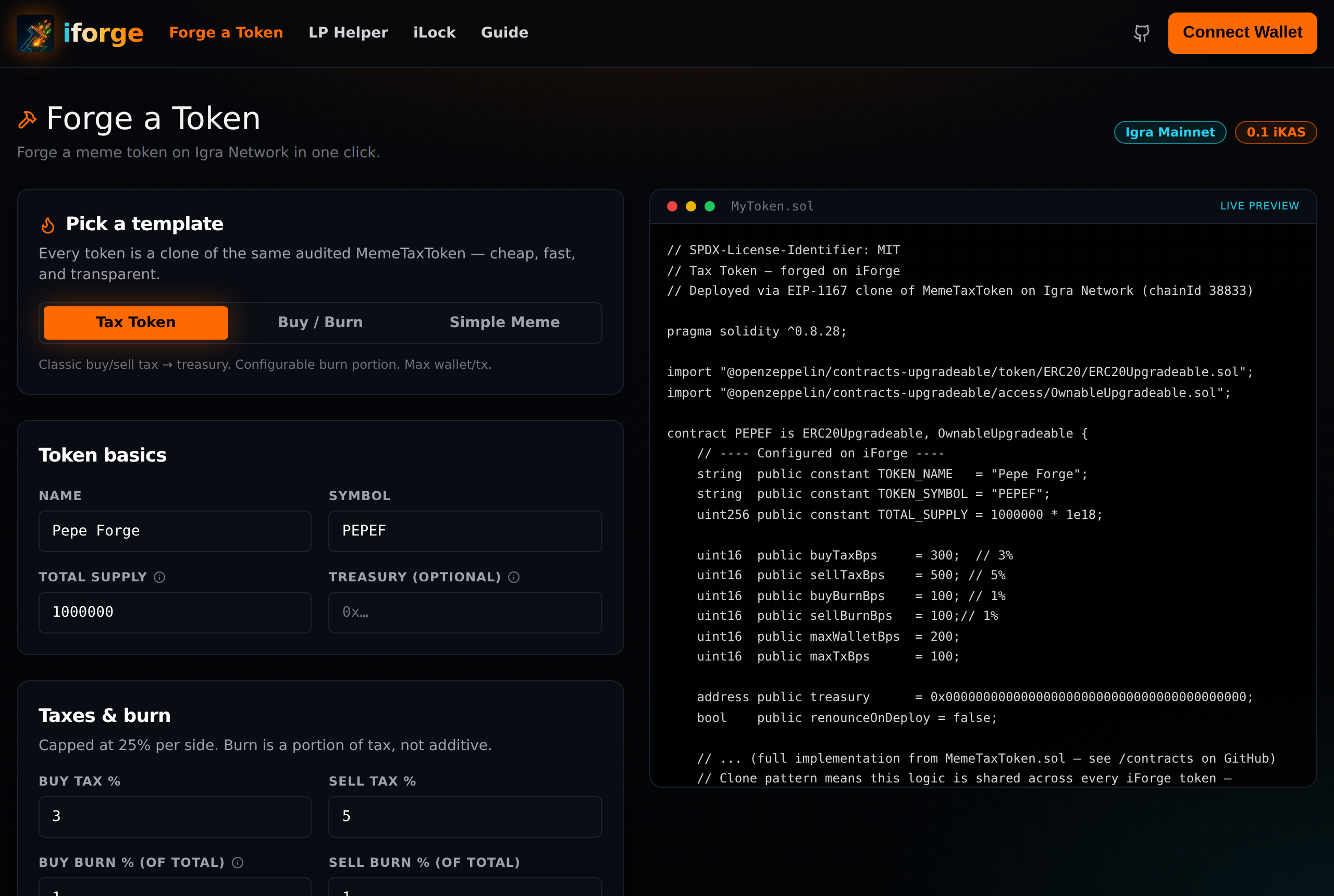
Task: Click the Buy Burn info icon
Action: 238,863
